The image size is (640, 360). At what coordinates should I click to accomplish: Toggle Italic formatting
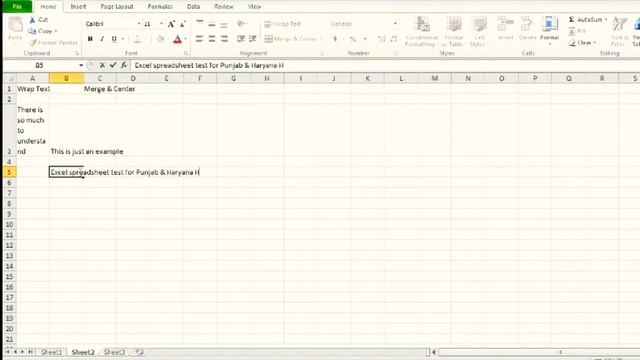point(102,39)
